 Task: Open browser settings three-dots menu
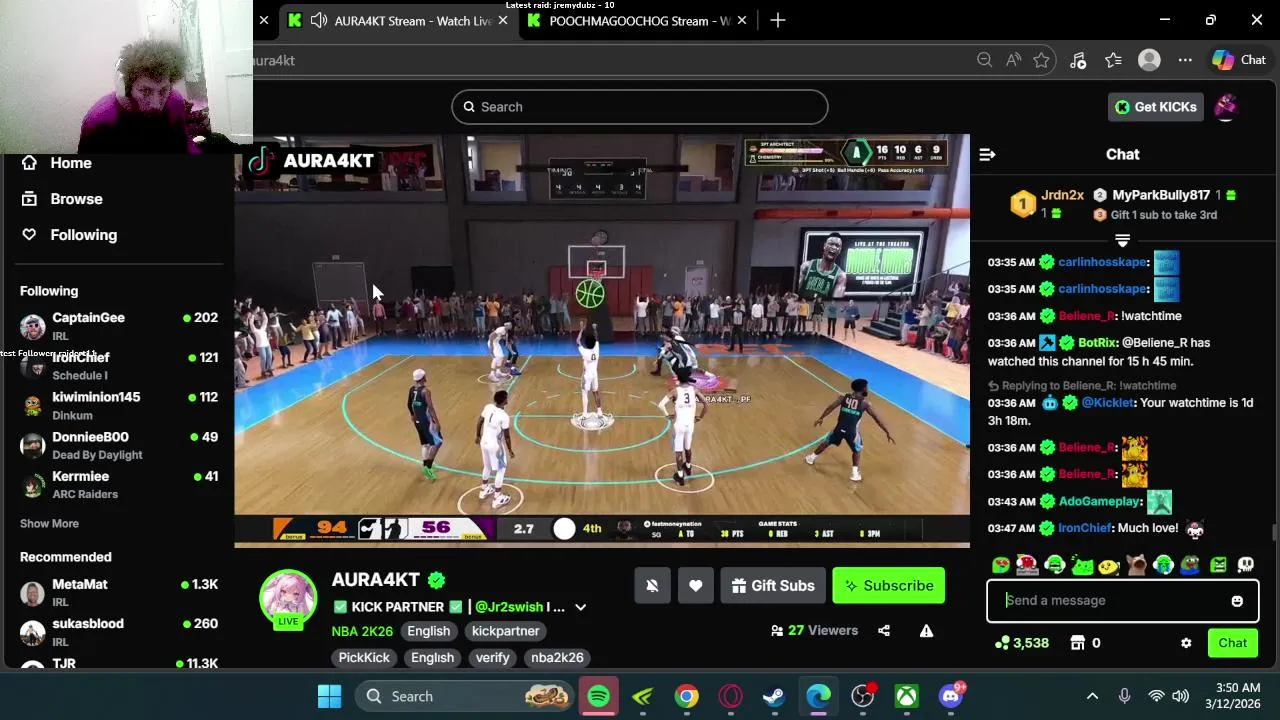pyautogui.click(x=1185, y=60)
